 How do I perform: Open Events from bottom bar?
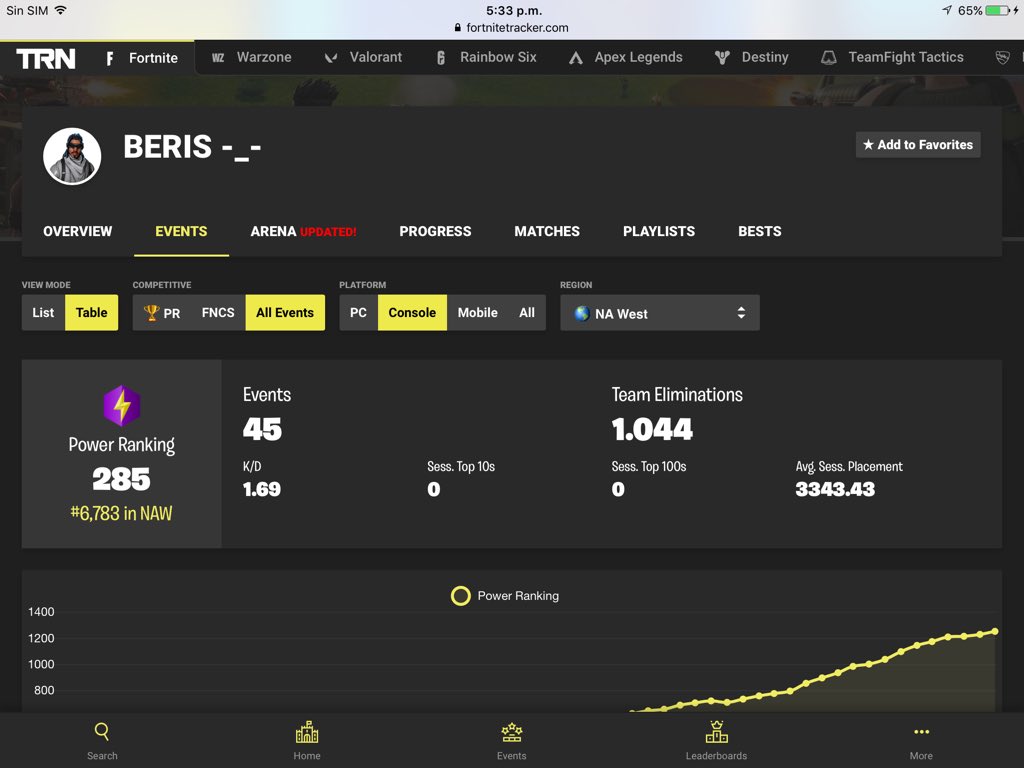click(x=511, y=741)
